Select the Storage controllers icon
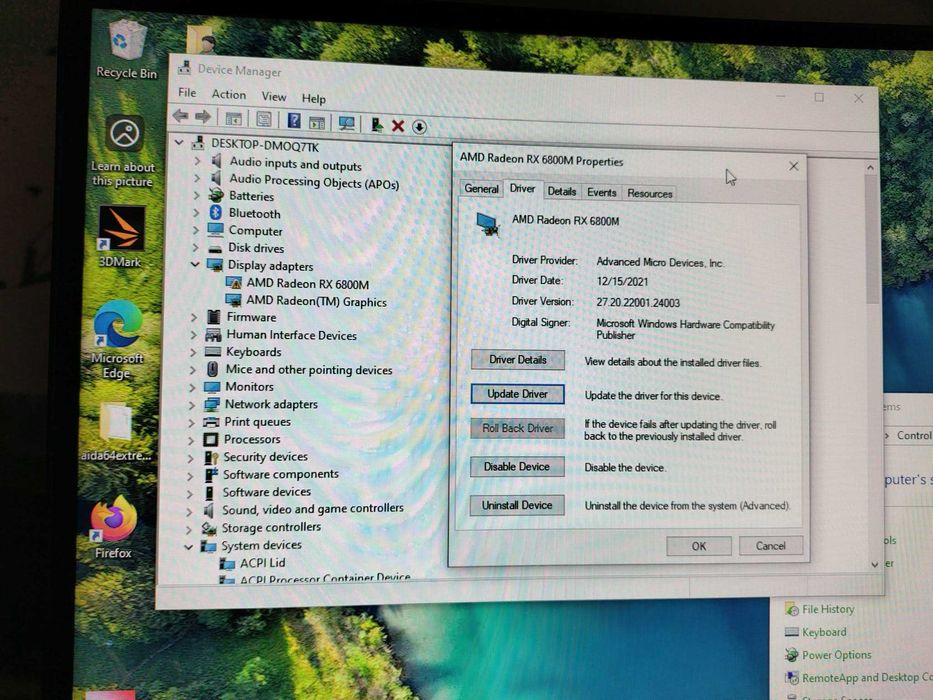 (x=208, y=528)
